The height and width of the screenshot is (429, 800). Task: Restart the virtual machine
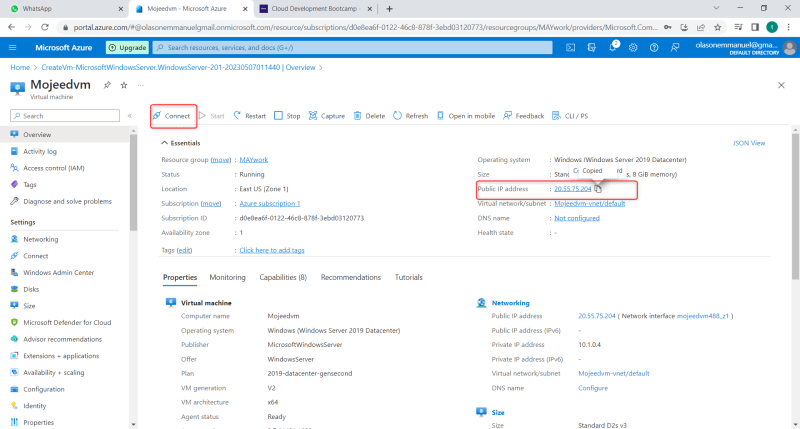point(249,116)
